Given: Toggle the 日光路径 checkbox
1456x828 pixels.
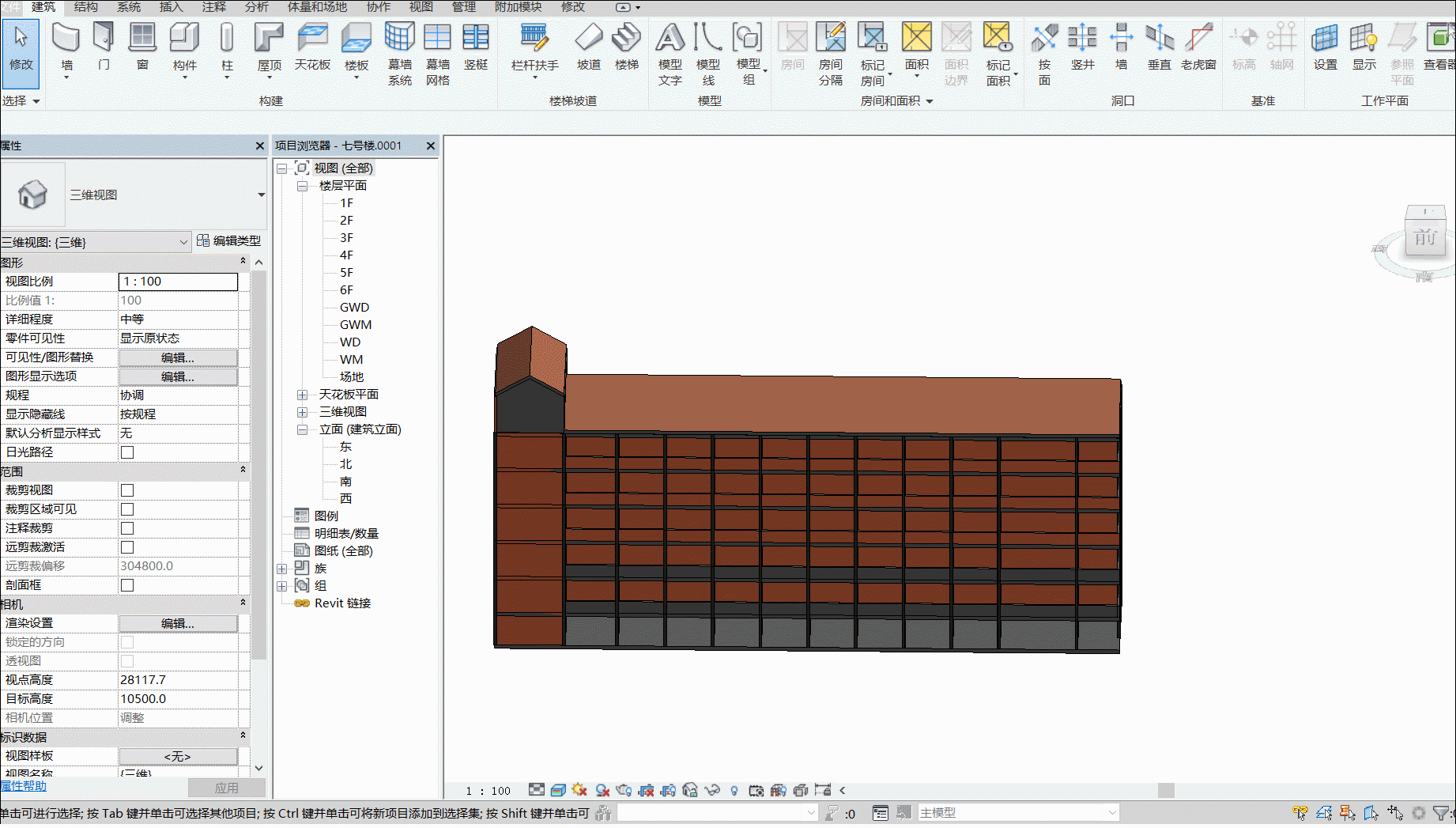Looking at the screenshot, I should click(x=127, y=452).
